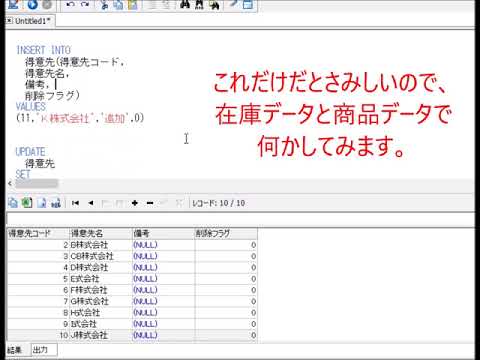This screenshot has width=480, height=360.
Task: Switch to the Untitled1* editor tab
Action: pyautogui.click(x=33, y=21)
